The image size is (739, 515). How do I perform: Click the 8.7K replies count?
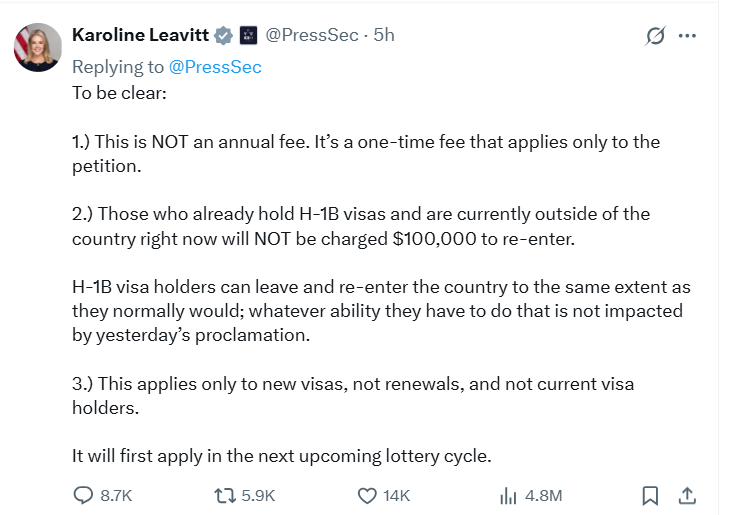pos(116,495)
